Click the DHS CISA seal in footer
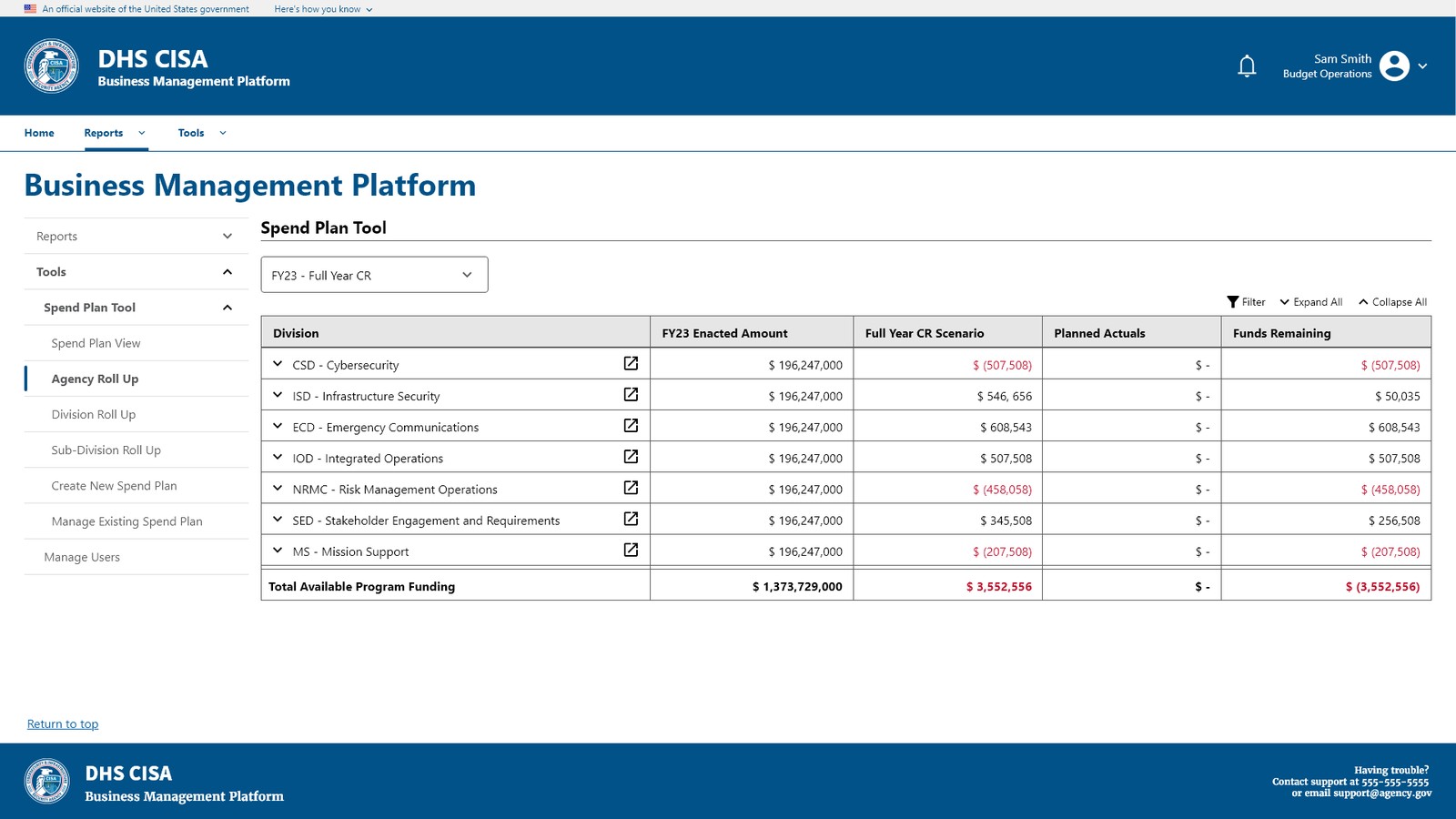This screenshot has width=1456, height=819. [46, 781]
